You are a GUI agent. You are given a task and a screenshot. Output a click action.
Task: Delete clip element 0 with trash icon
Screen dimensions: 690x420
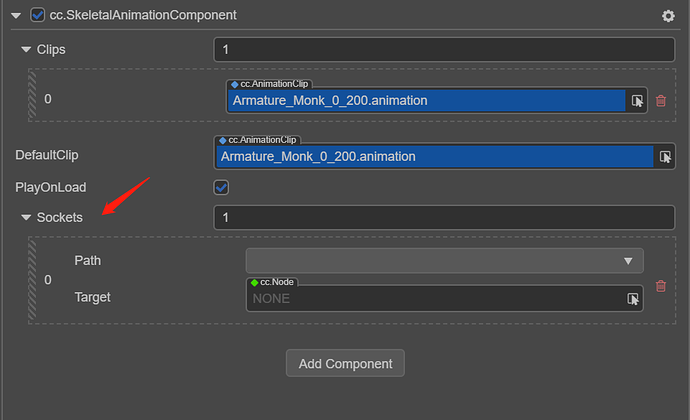click(x=660, y=100)
